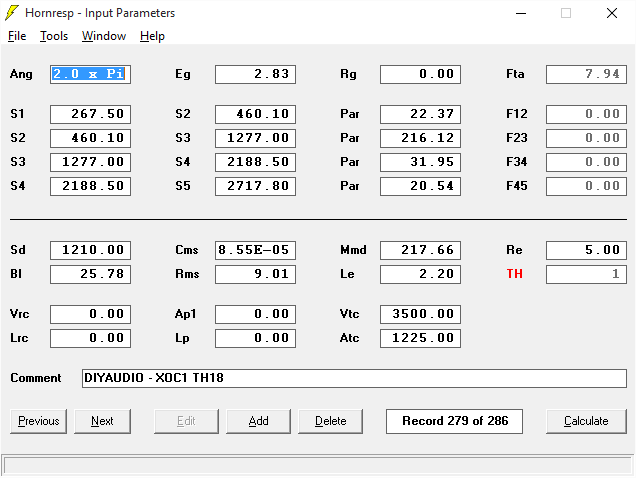Click the Par field showing 31.95
The height and width of the screenshot is (478, 636).
coord(420,162)
